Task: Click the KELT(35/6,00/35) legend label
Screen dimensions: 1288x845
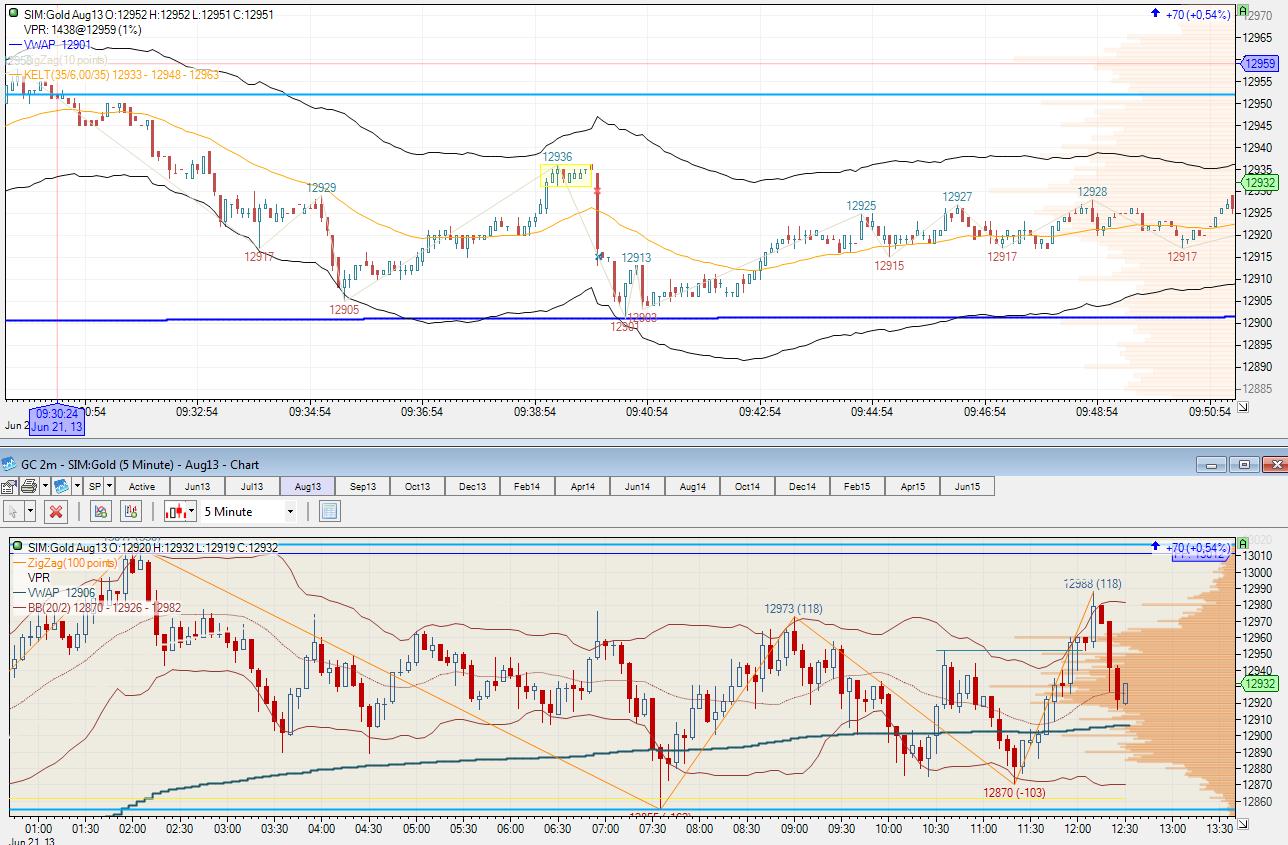Action: pos(114,74)
